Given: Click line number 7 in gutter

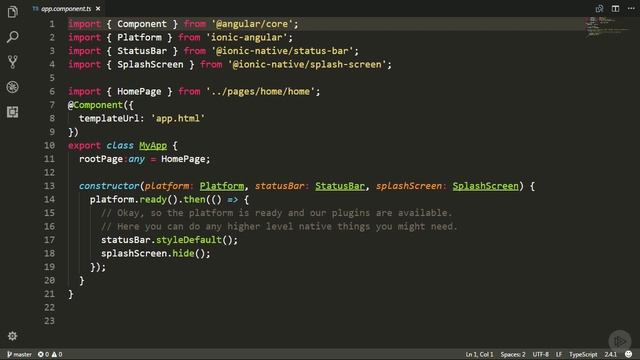Looking at the screenshot, I should 52,105.
